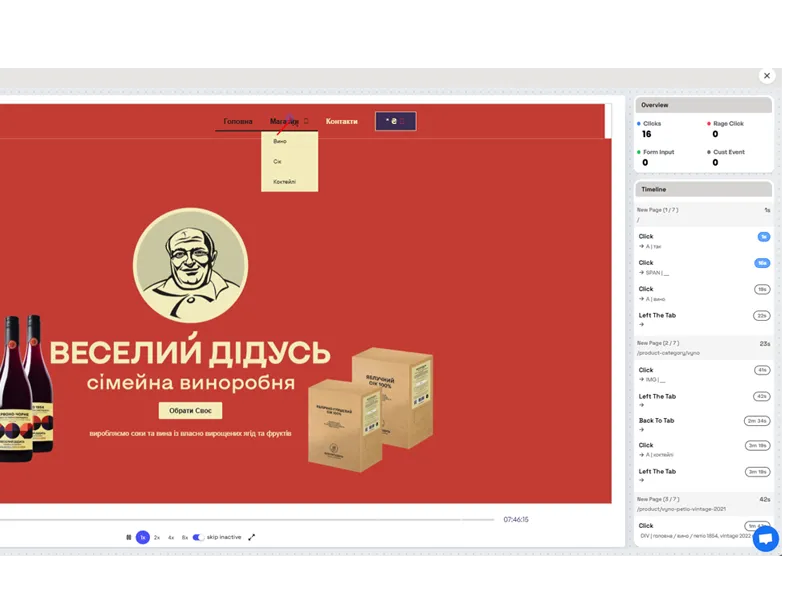Toggle the skip inactive switch
Screen dimensions: 800x600
point(198,537)
